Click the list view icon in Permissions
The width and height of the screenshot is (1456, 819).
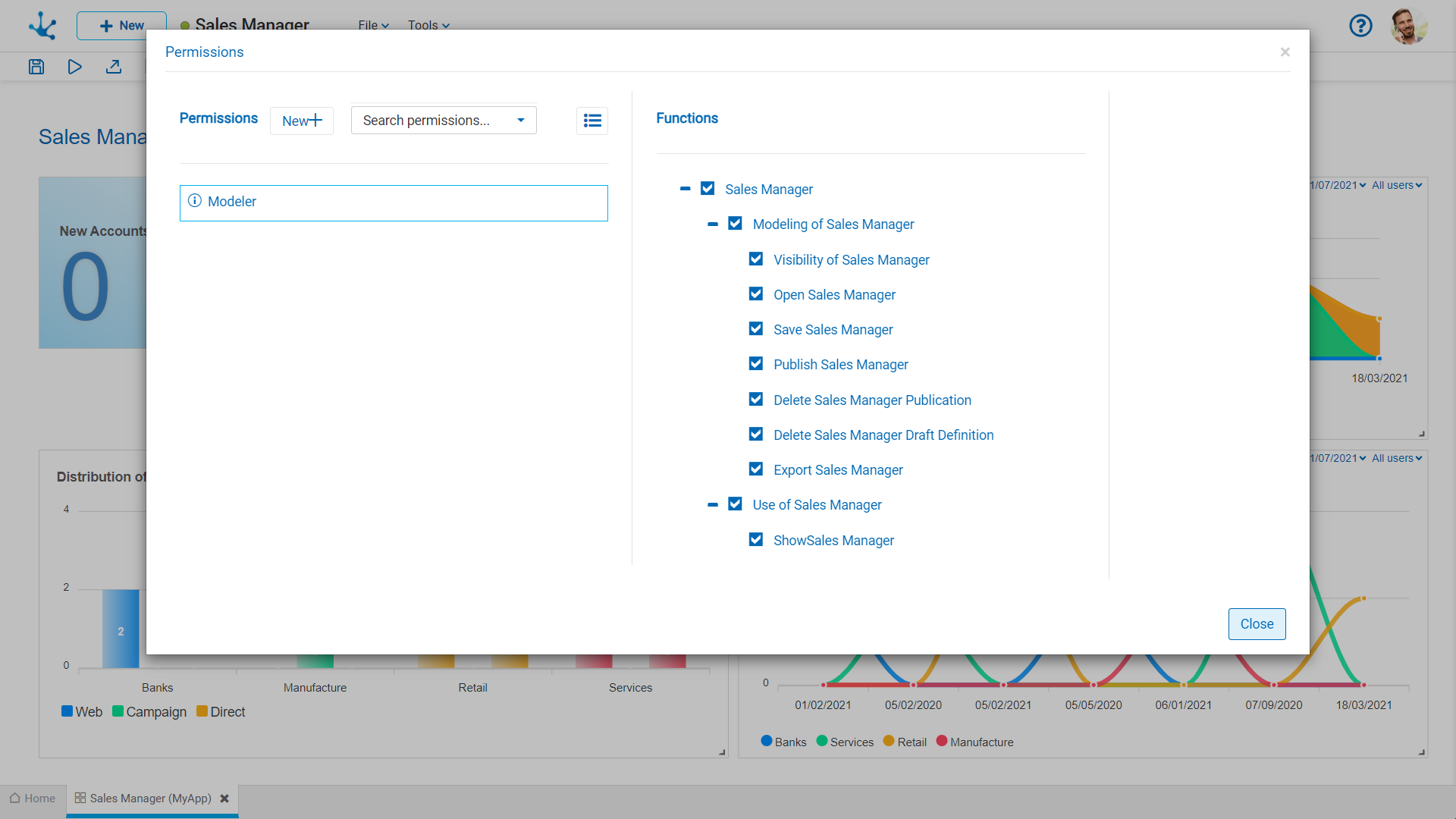pyautogui.click(x=592, y=121)
